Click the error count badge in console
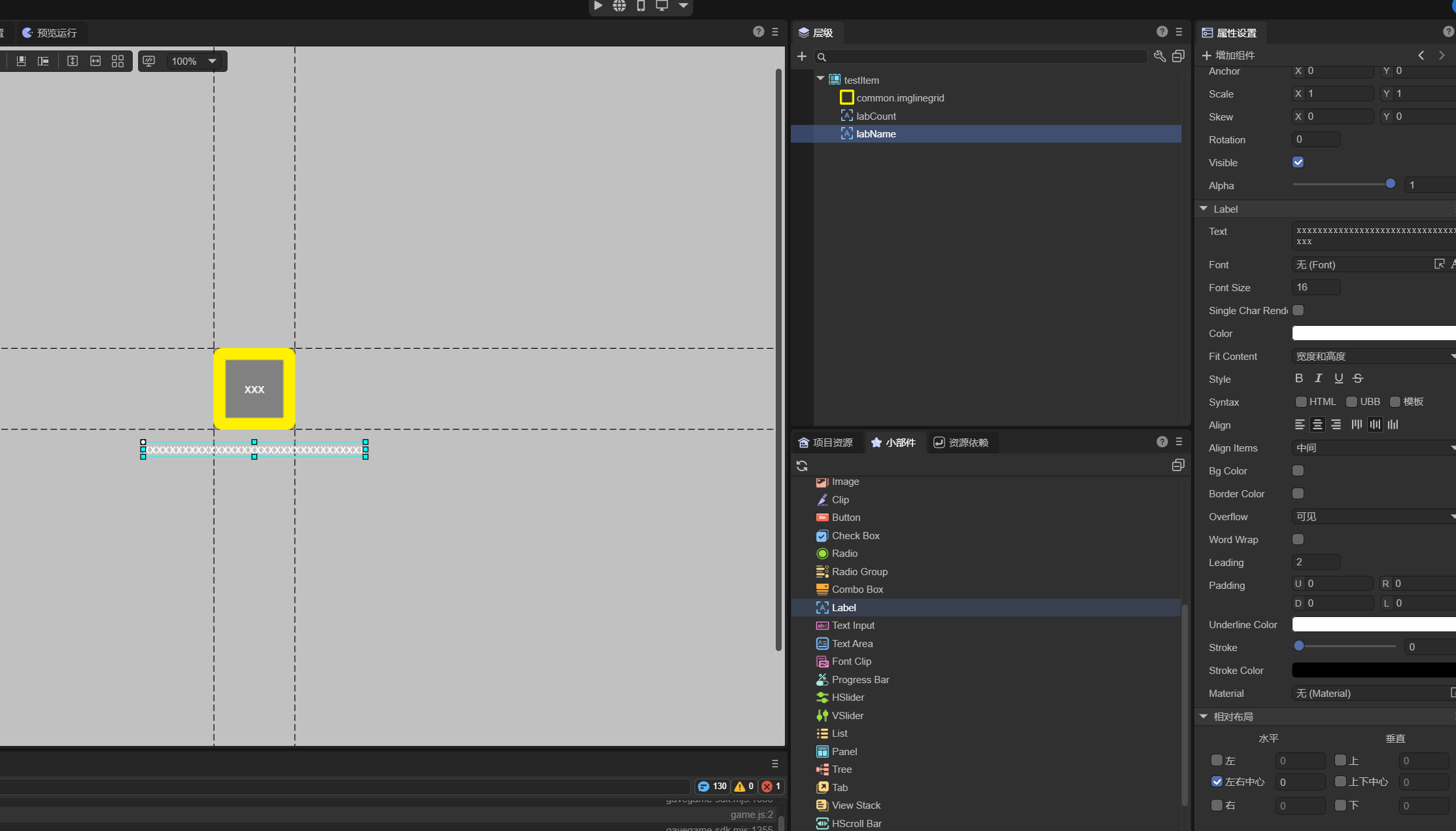Viewport: 1456px width, 831px height. (x=771, y=787)
